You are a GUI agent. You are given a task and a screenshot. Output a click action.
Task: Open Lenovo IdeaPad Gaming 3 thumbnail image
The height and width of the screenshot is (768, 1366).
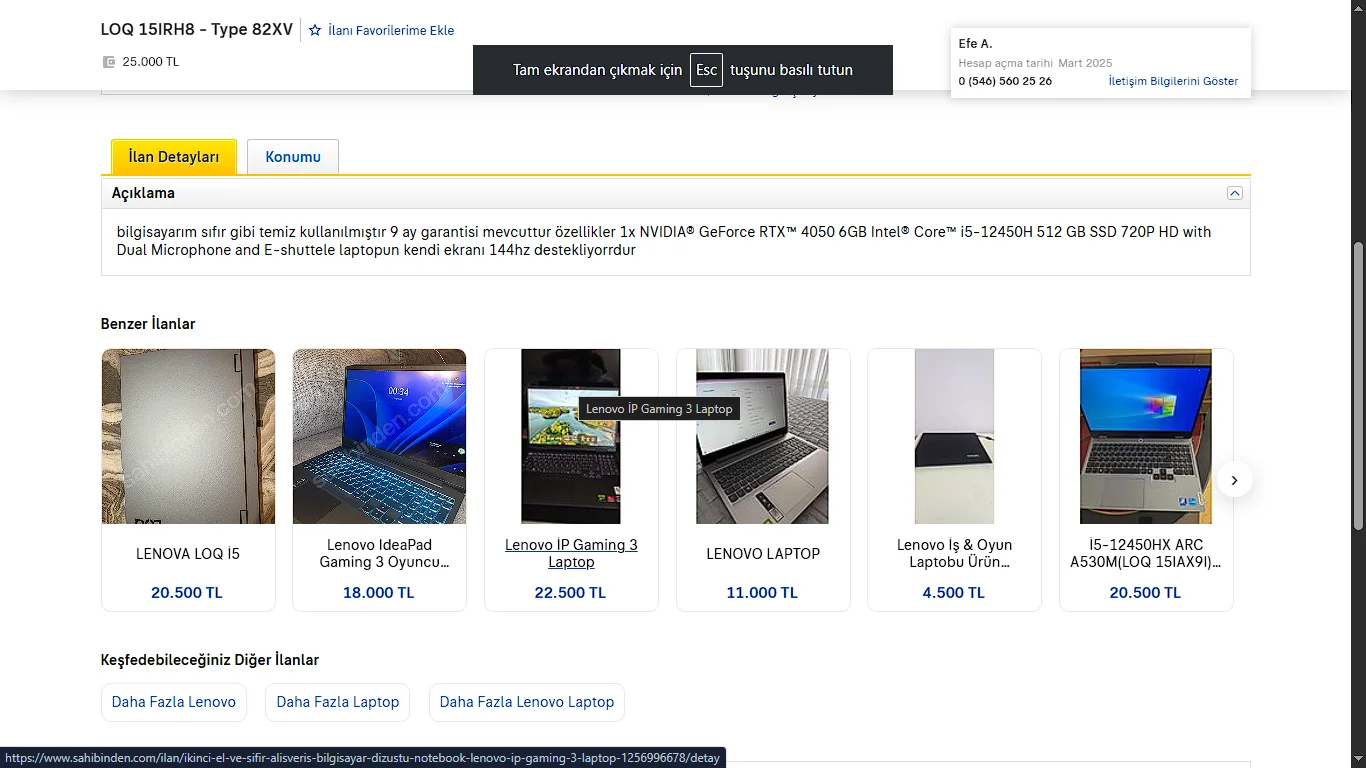tap(379, 436)
